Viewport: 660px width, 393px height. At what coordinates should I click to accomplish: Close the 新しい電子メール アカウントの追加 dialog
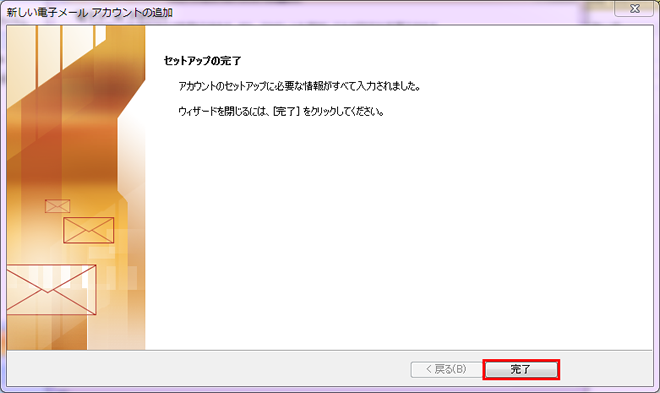tap(634, 8)
